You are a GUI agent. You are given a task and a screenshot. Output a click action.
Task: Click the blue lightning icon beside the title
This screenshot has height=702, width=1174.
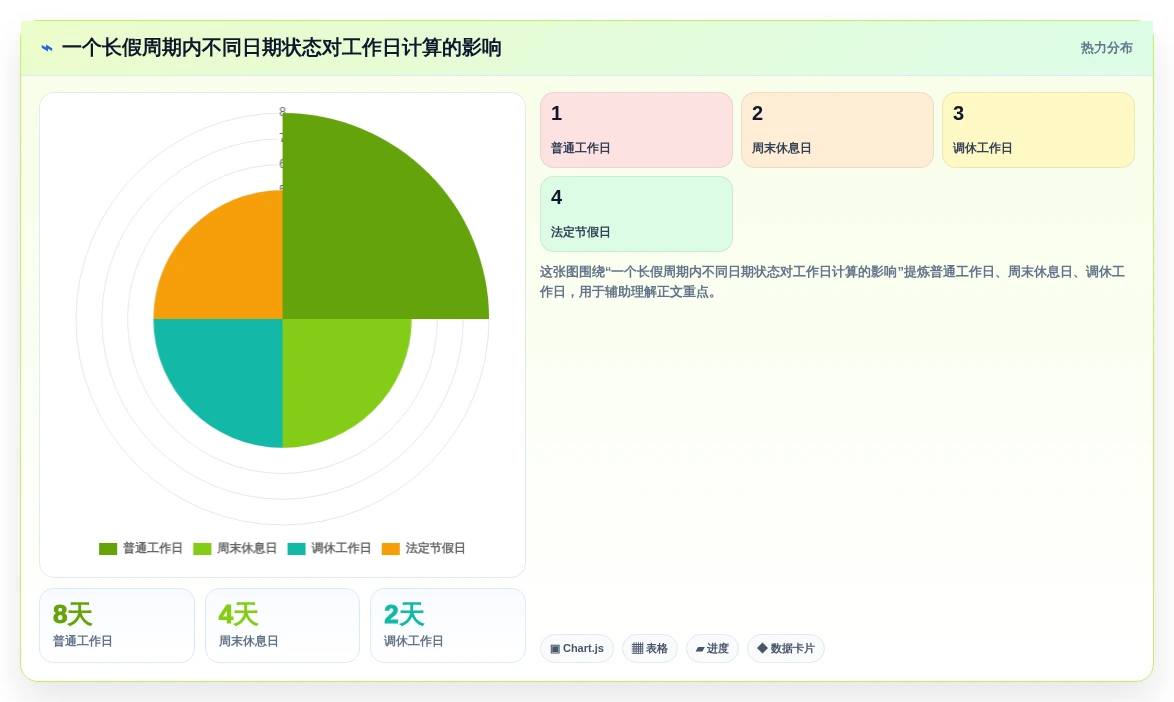(x=46, y=48)
